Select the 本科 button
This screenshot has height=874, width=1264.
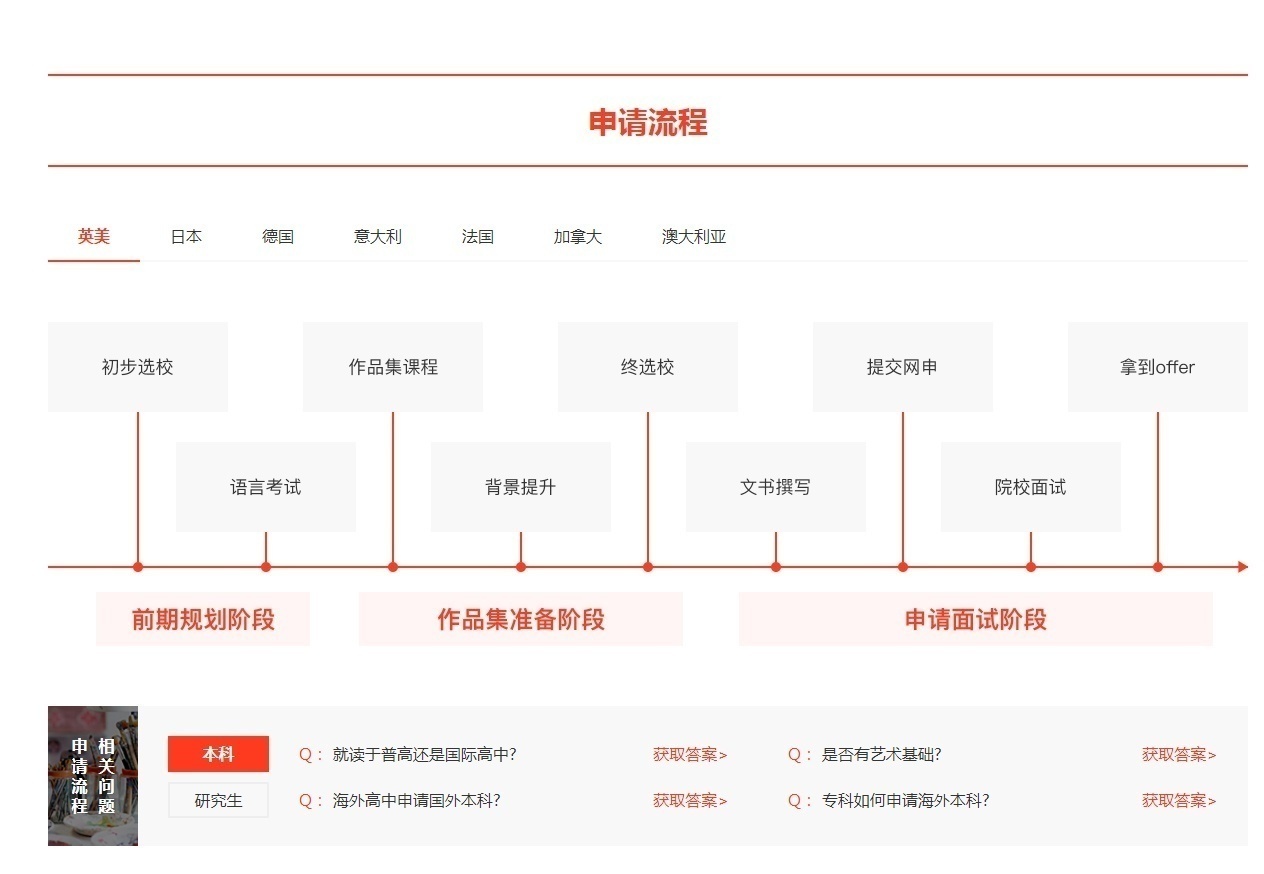tap(218, 754)
